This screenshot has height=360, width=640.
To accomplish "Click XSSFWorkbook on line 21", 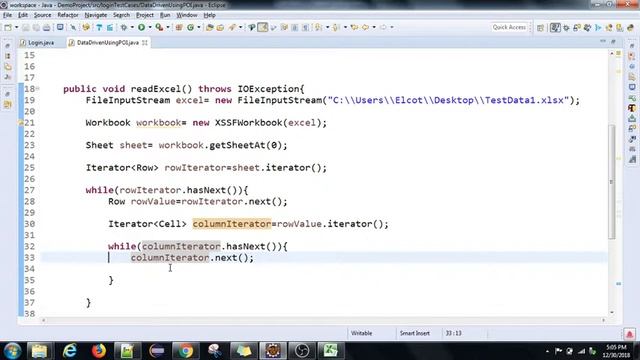I will [x=249, y=122].
